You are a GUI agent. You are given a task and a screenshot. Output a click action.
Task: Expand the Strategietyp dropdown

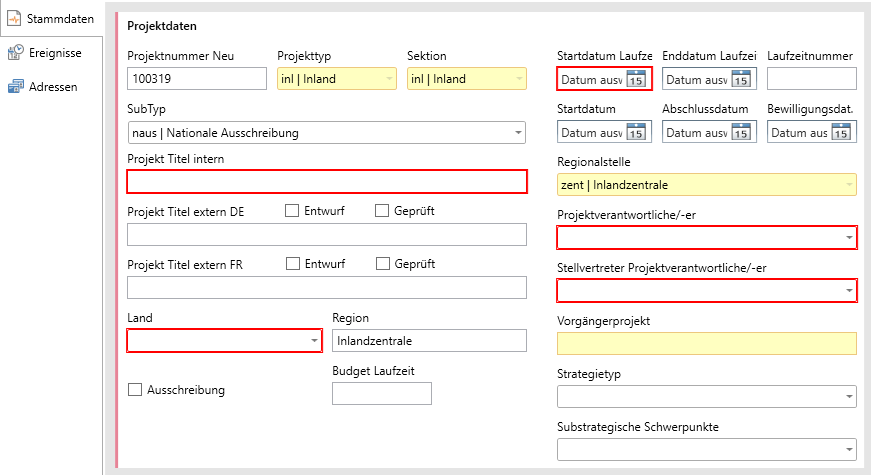[849, 398]
